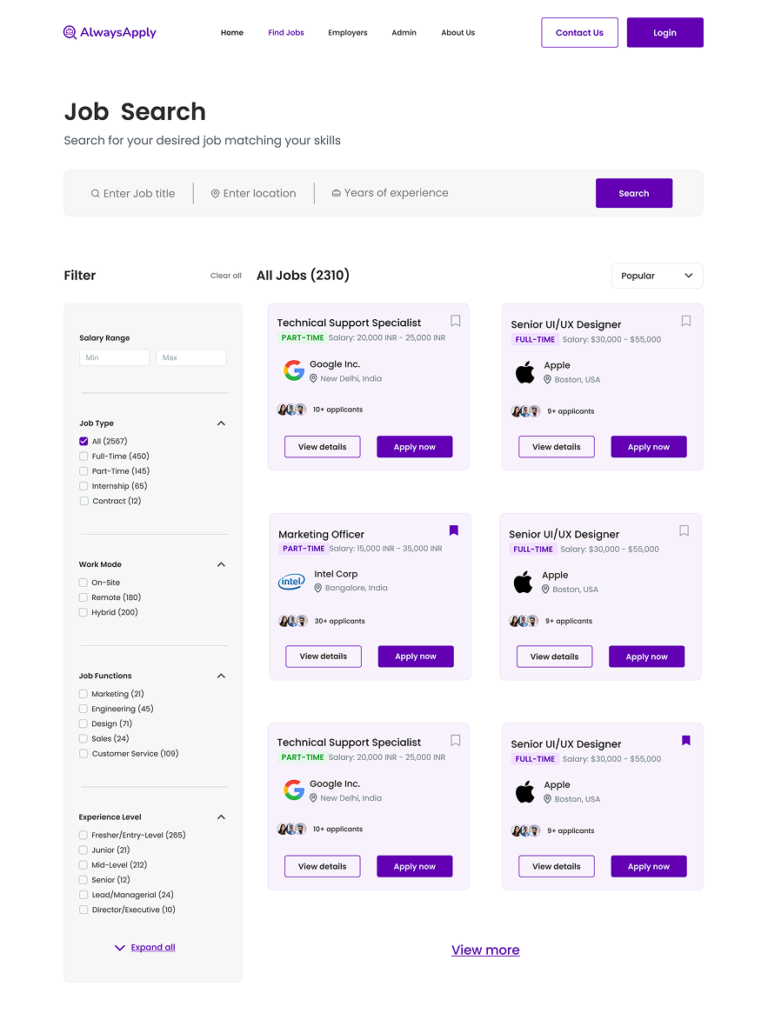Click the briefcase icon beside Years of experience
This screenshot has height=1020, width=768.
click(x=336, y=193)
